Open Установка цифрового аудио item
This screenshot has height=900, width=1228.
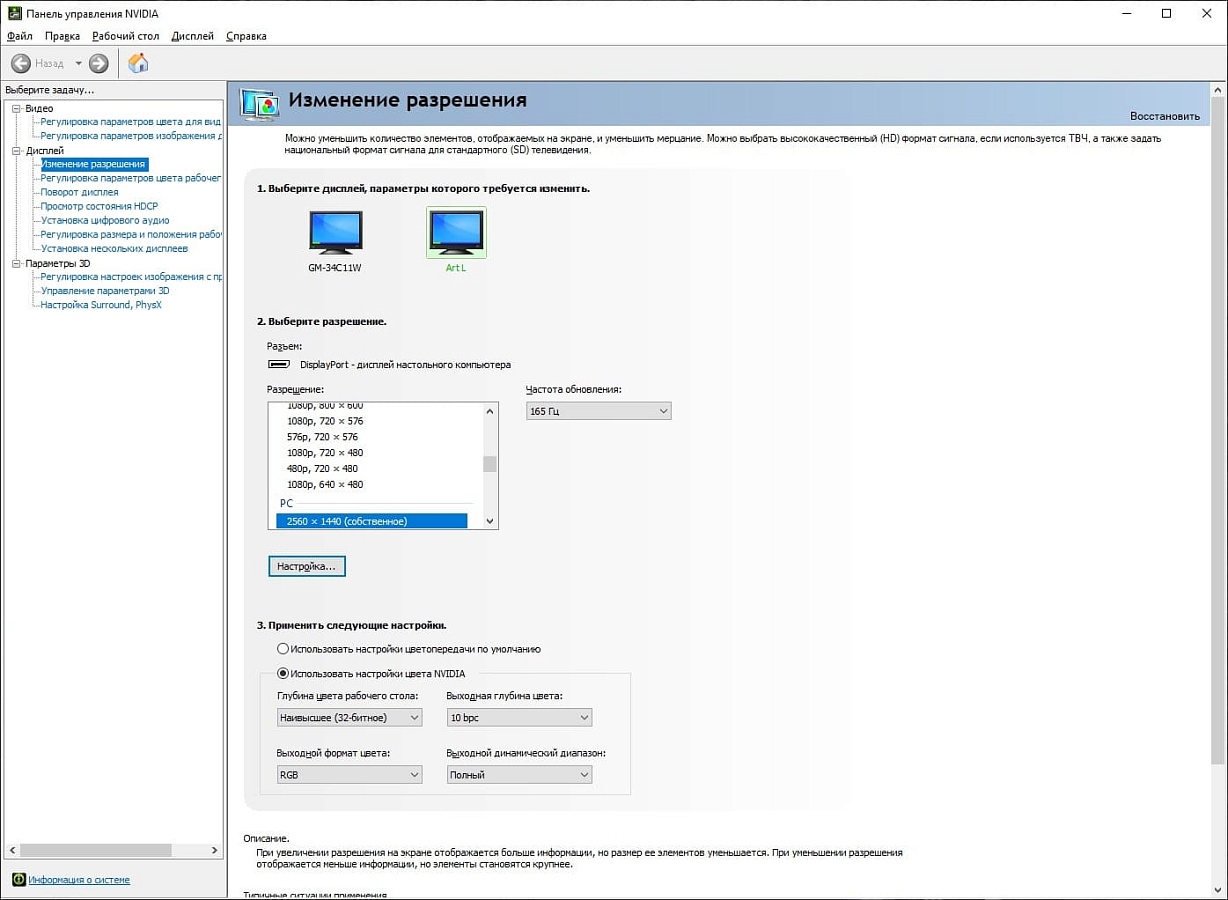coord(105,220)
